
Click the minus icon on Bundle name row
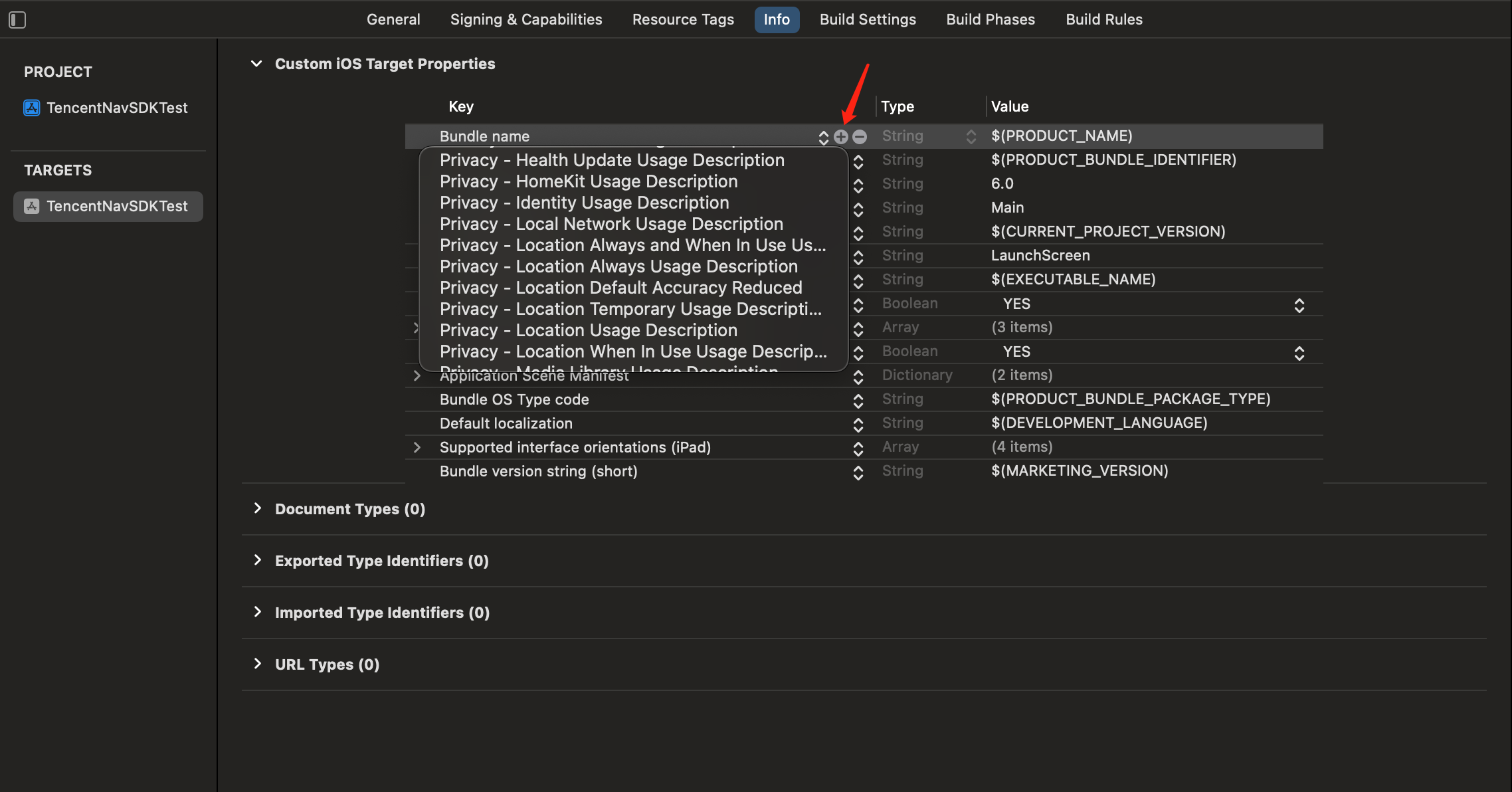point(860,137)
